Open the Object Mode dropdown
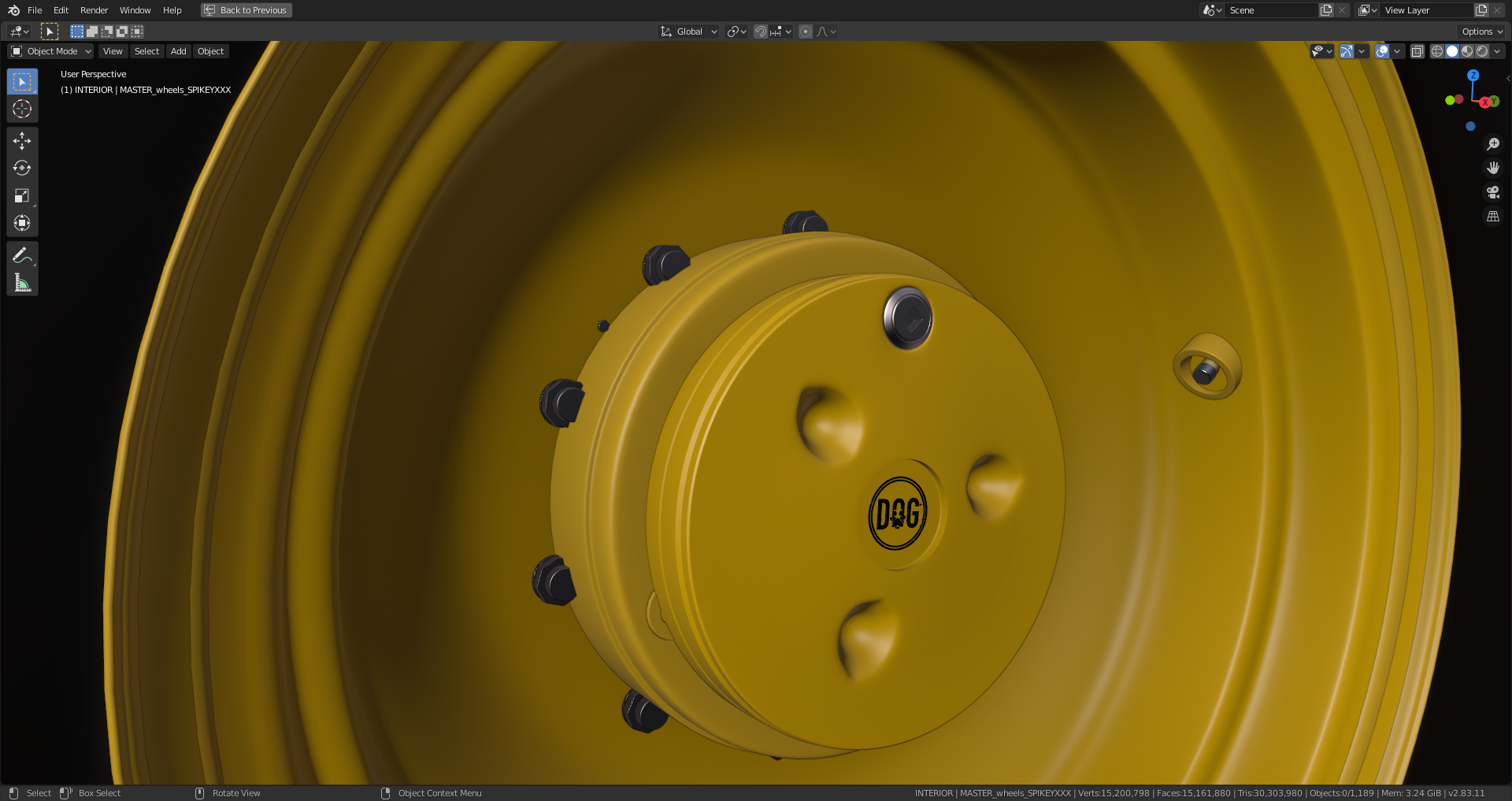Screen dimensions: 1512x801 (x=50, y=51)
